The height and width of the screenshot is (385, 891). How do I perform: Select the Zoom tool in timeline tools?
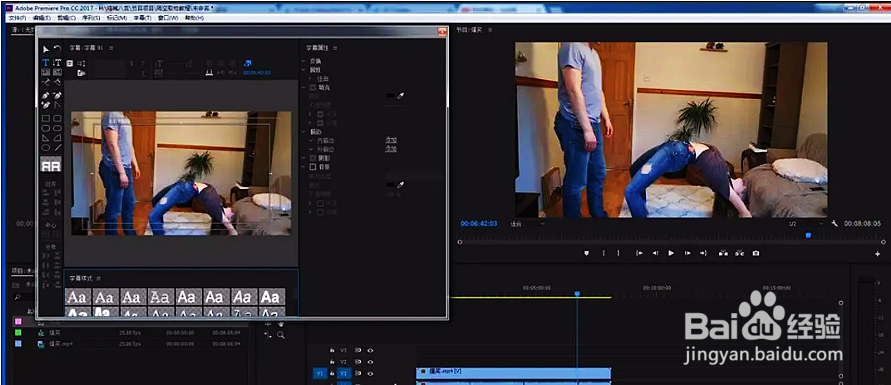(281, 336)
